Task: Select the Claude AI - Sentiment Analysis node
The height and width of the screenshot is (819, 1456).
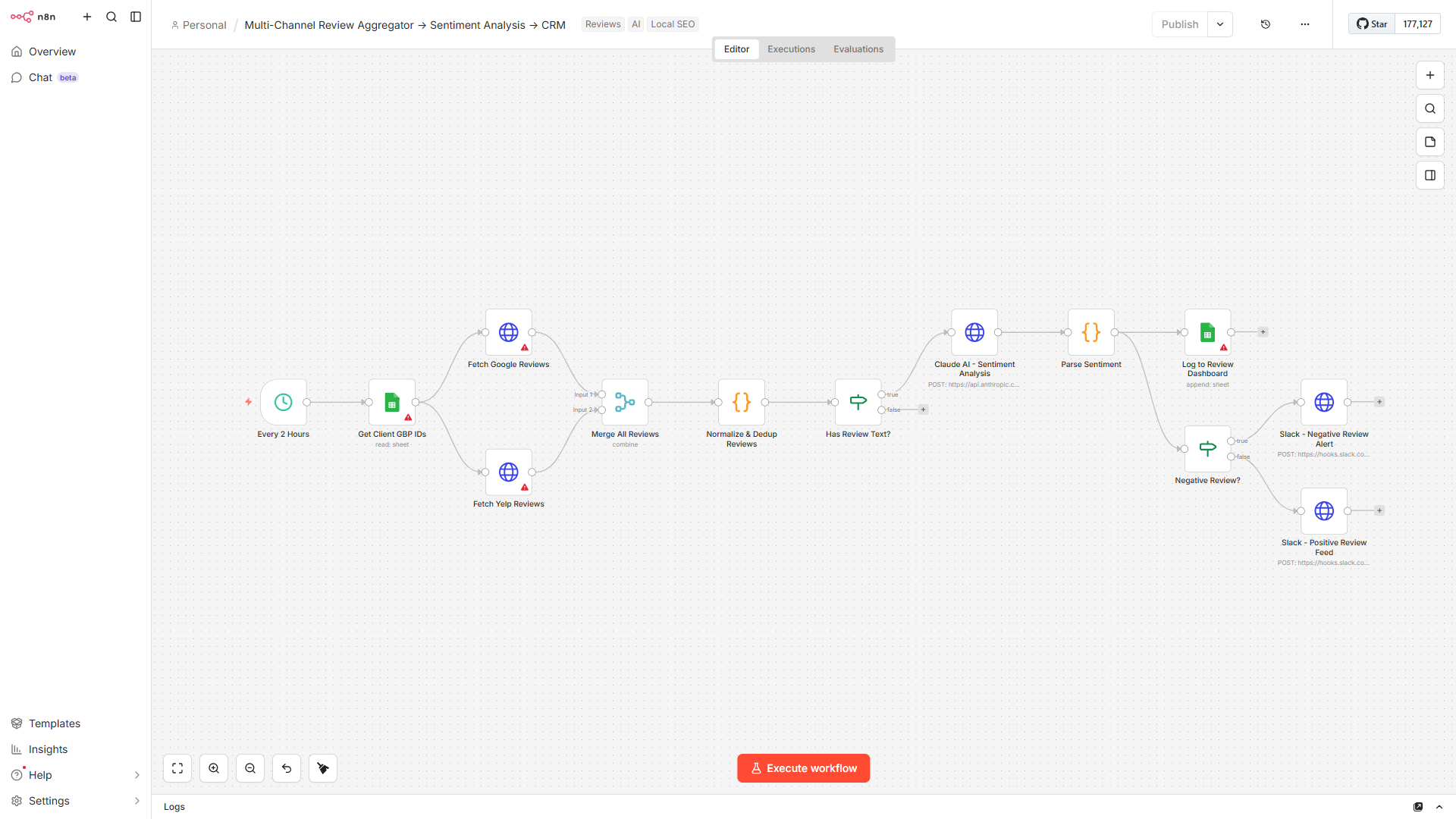Action: (x=974, y=332)
